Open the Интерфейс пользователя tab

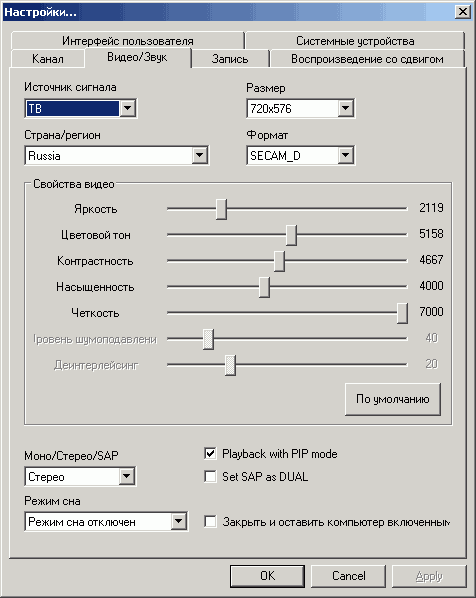[x=128, y=40]
